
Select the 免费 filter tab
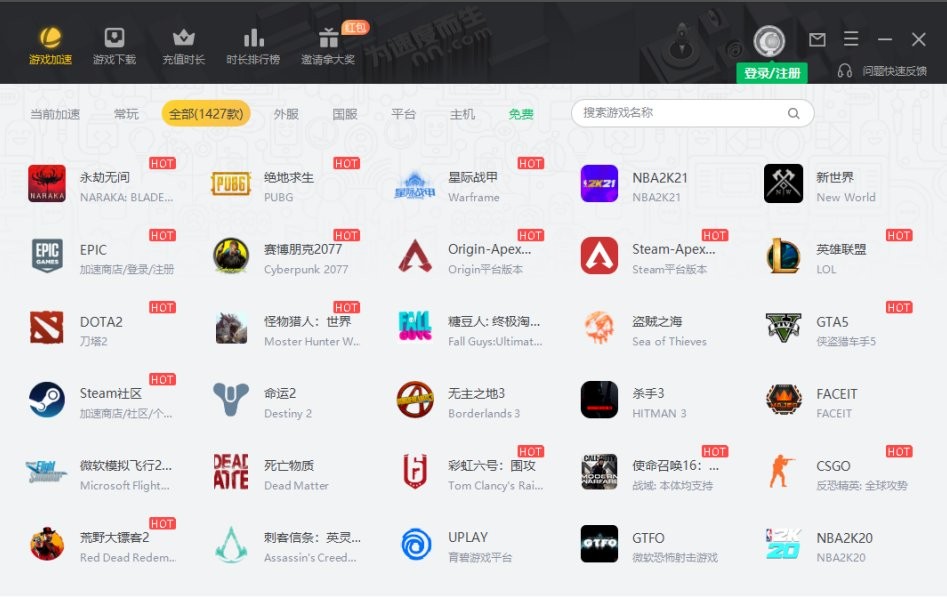(520, 114)
